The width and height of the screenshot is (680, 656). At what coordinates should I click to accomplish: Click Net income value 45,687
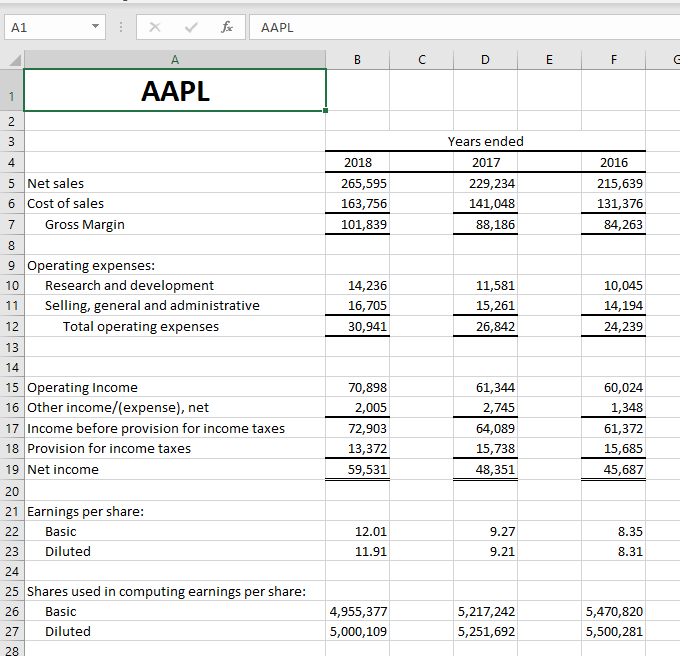pyautogui.click(x=613, y=469)
